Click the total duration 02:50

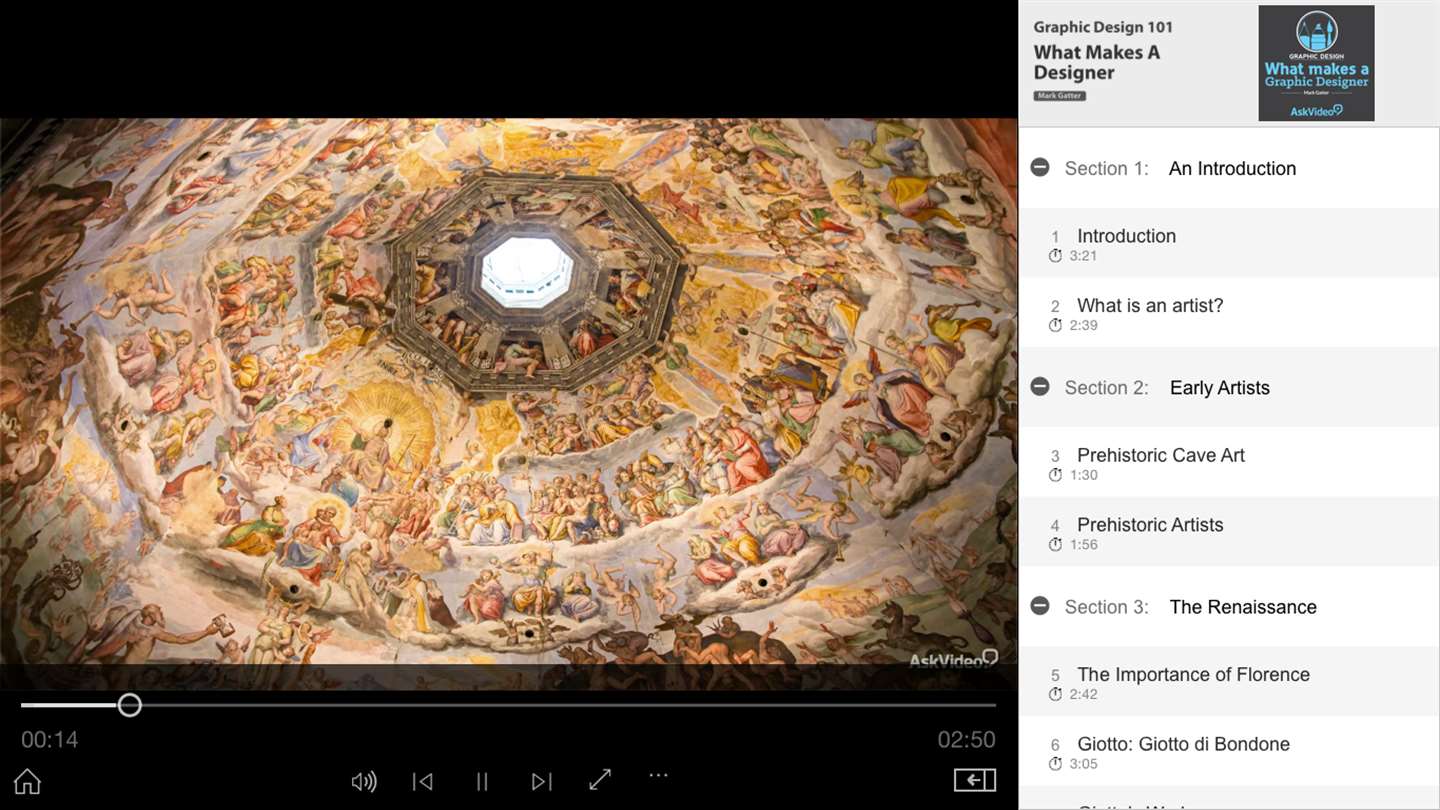click(966, 740)
